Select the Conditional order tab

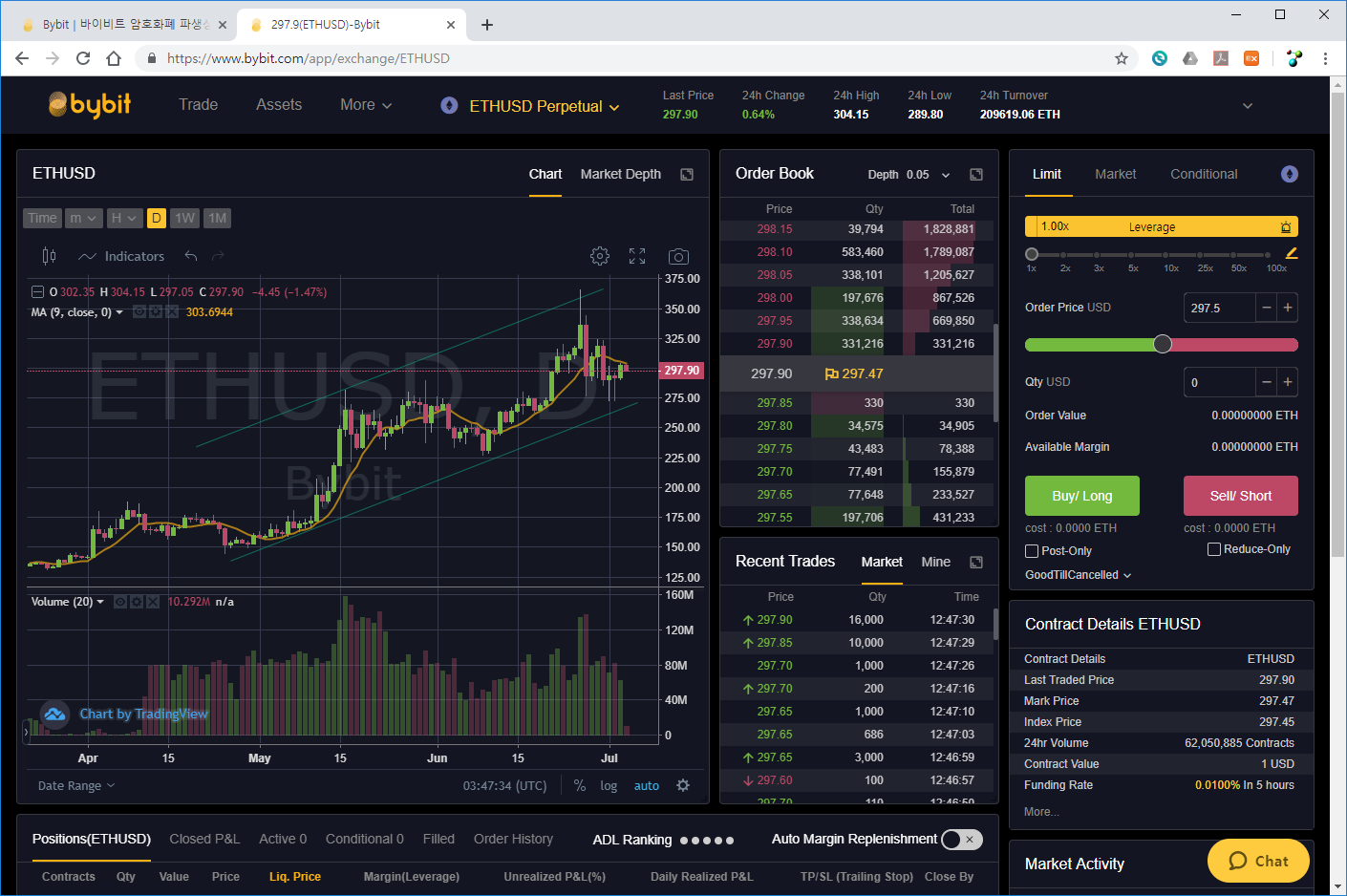[1204, 174]
